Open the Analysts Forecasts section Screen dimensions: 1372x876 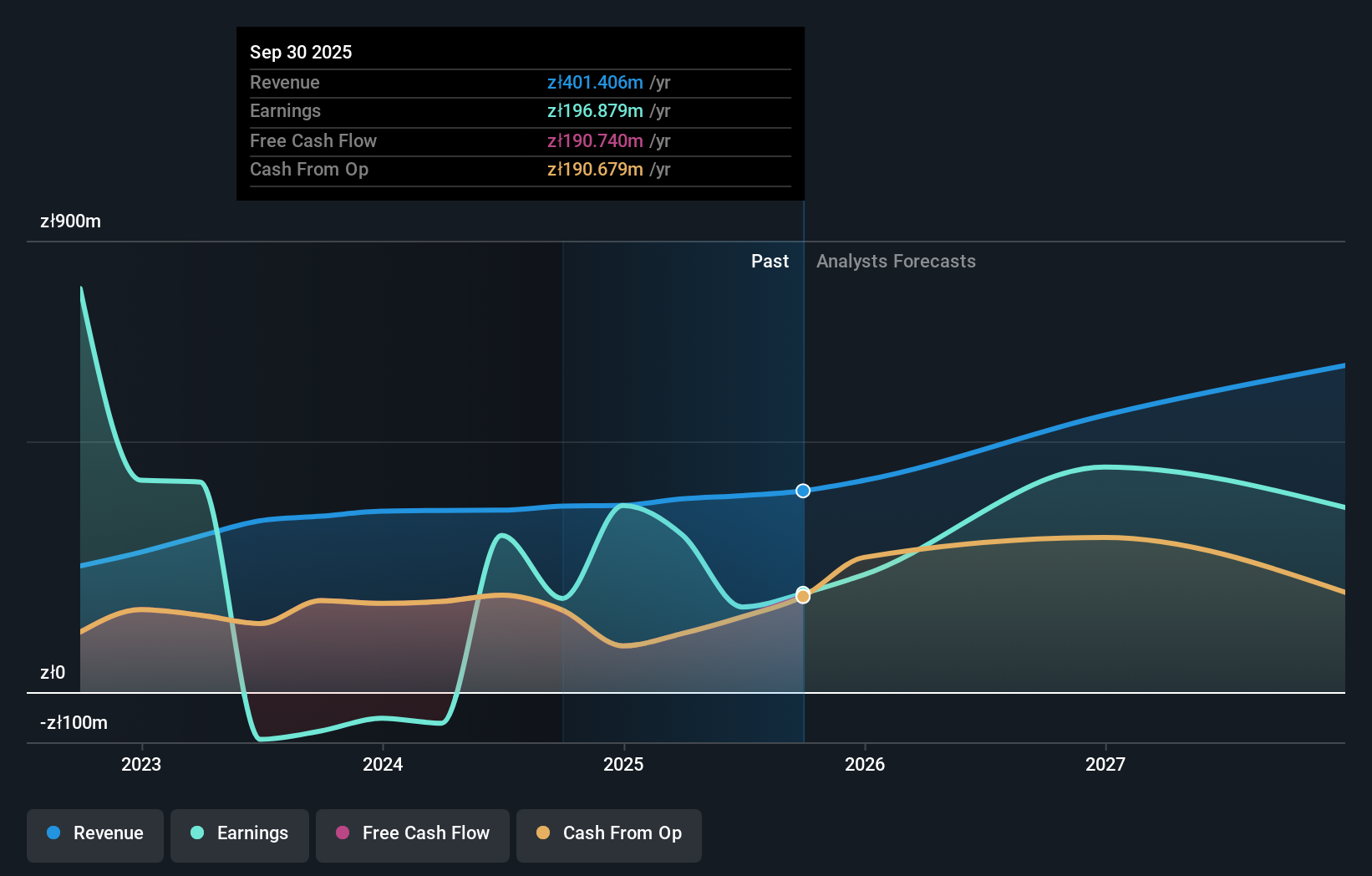pos(896,261)
